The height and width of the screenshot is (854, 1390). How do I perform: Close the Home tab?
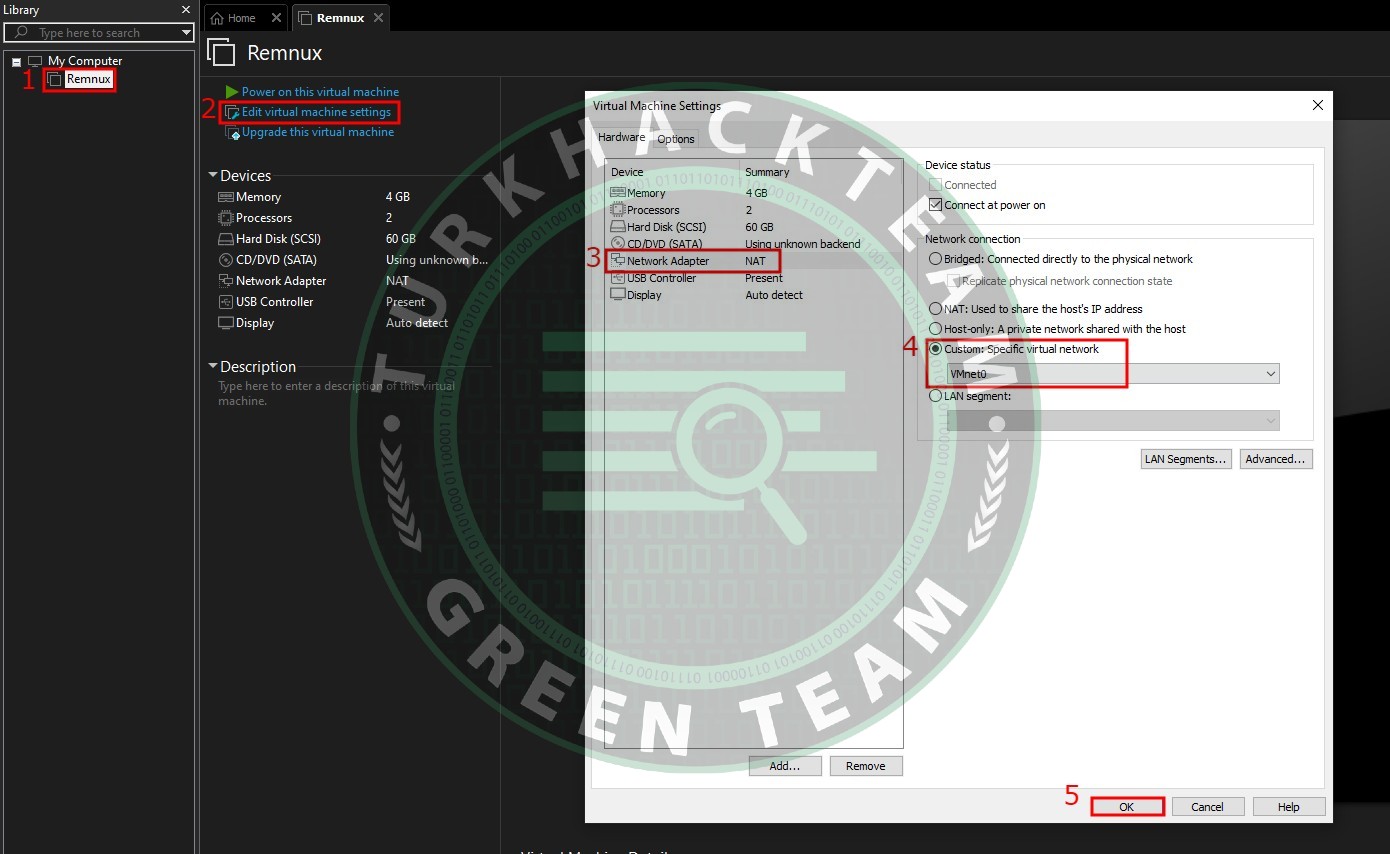tap(276, 18)
